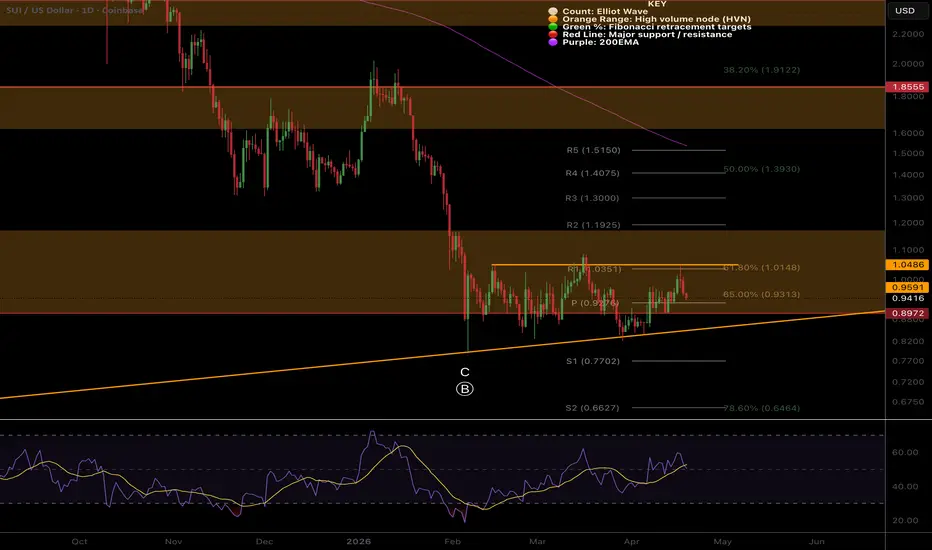Screen dimensions: 932x550
Task: Select the R5 (1.5150) pivot label
Action: coord(593,150)
